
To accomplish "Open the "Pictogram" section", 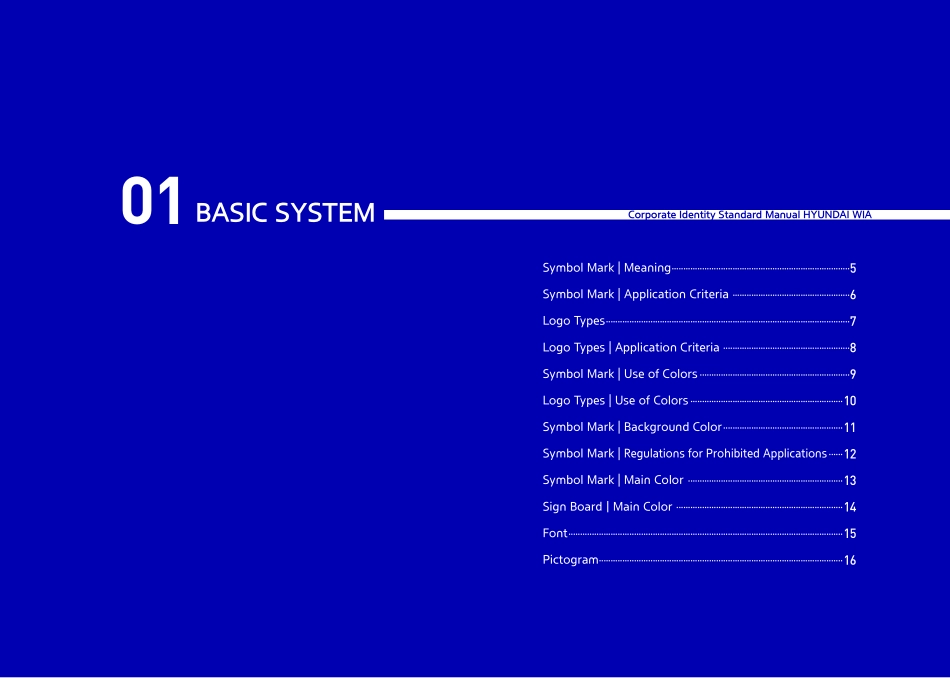I will pyautogui.click(x=570, y=559).
